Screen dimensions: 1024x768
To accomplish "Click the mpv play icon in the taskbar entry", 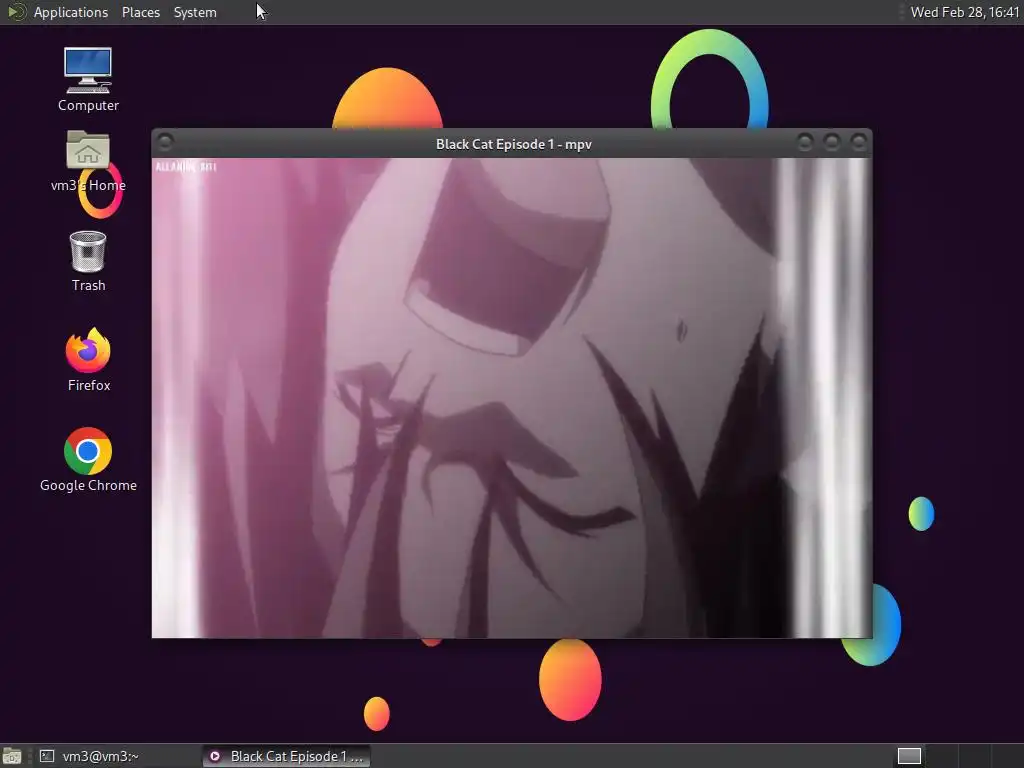I will click(x=215, y=756).
